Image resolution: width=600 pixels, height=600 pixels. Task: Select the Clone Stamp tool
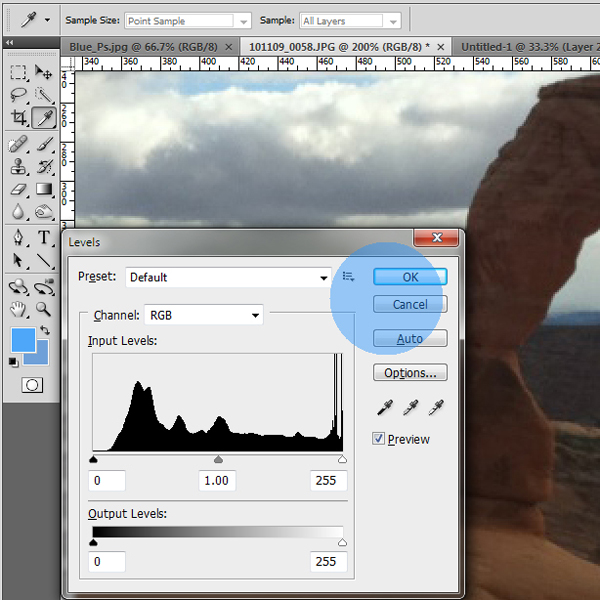pyautogui.click(x=18, y=167)
